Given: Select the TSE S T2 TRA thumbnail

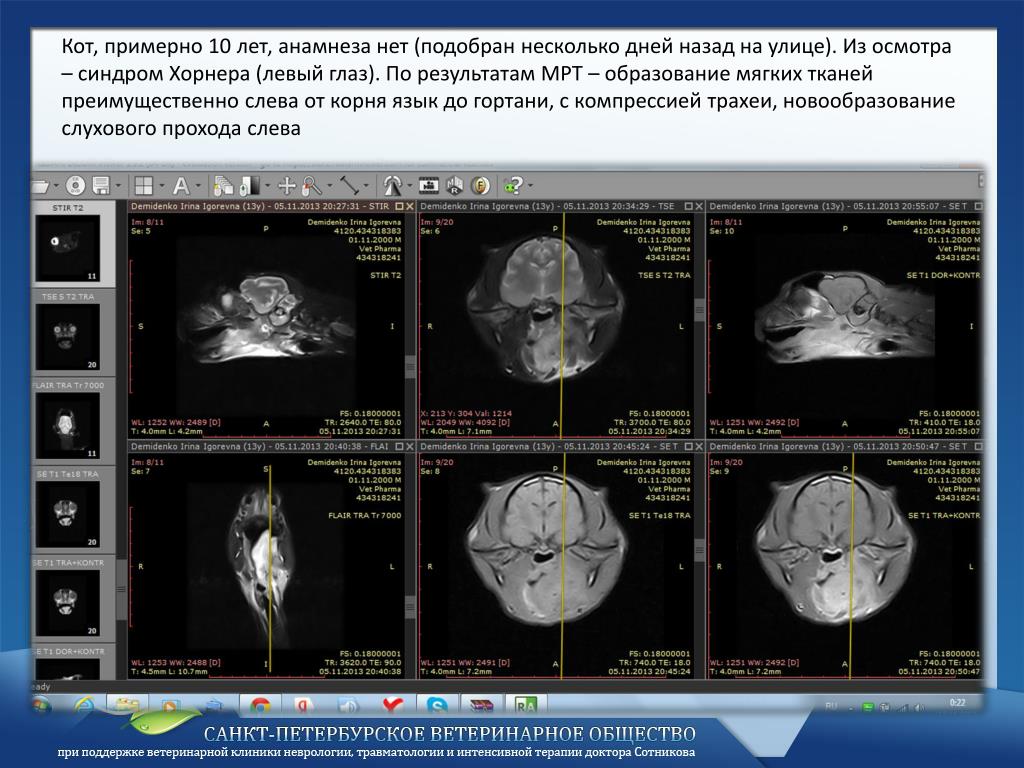Looking at the screenshot, I should [x=68, y=336].
